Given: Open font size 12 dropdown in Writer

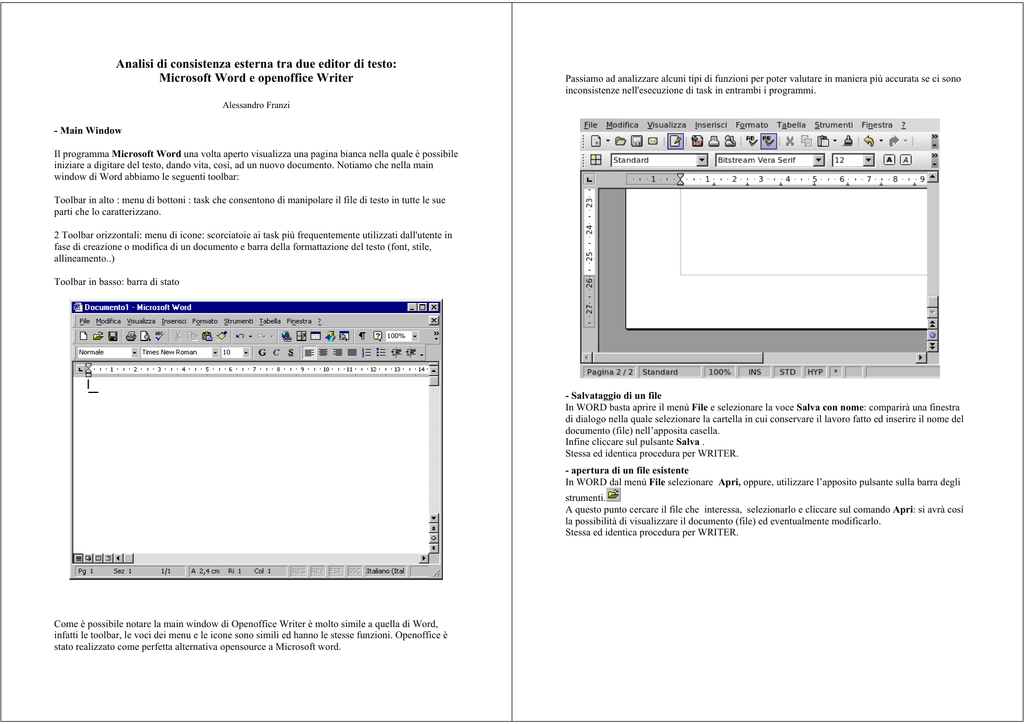Looking at the screenshot, I should (869, 160).
